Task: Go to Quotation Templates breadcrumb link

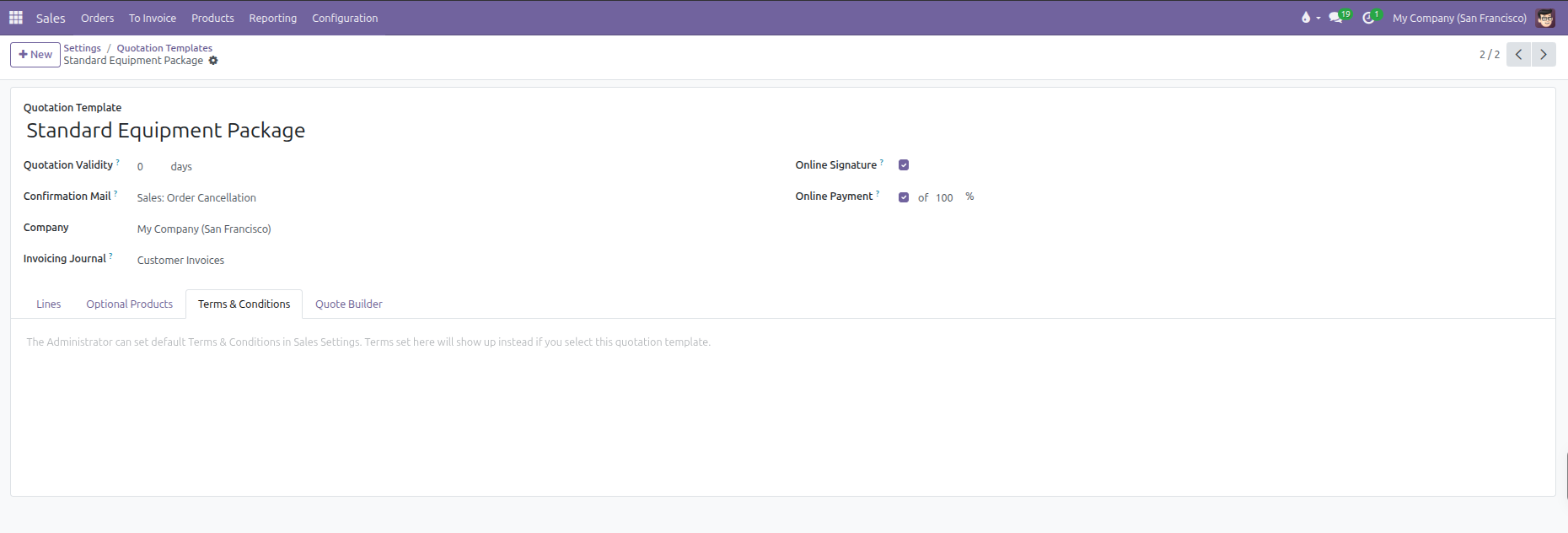Action: pyautogui.click(x=164, y=48)
